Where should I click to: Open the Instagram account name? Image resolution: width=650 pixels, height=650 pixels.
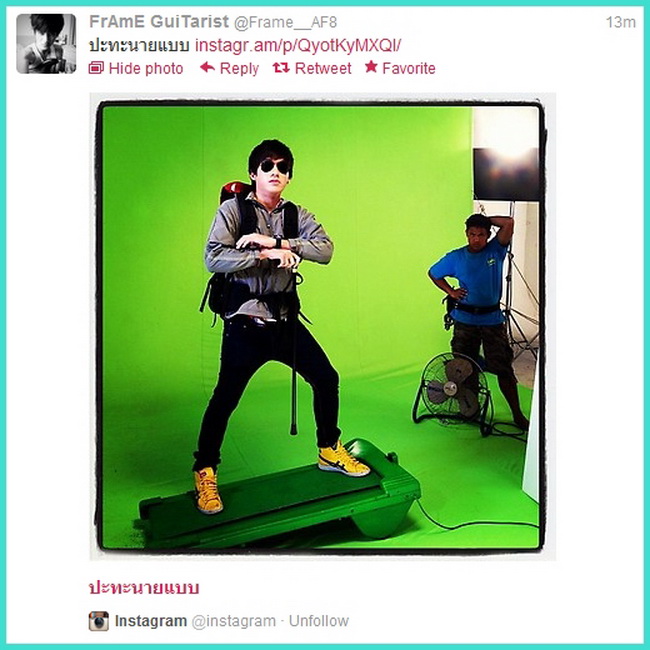tap(151, 621)
